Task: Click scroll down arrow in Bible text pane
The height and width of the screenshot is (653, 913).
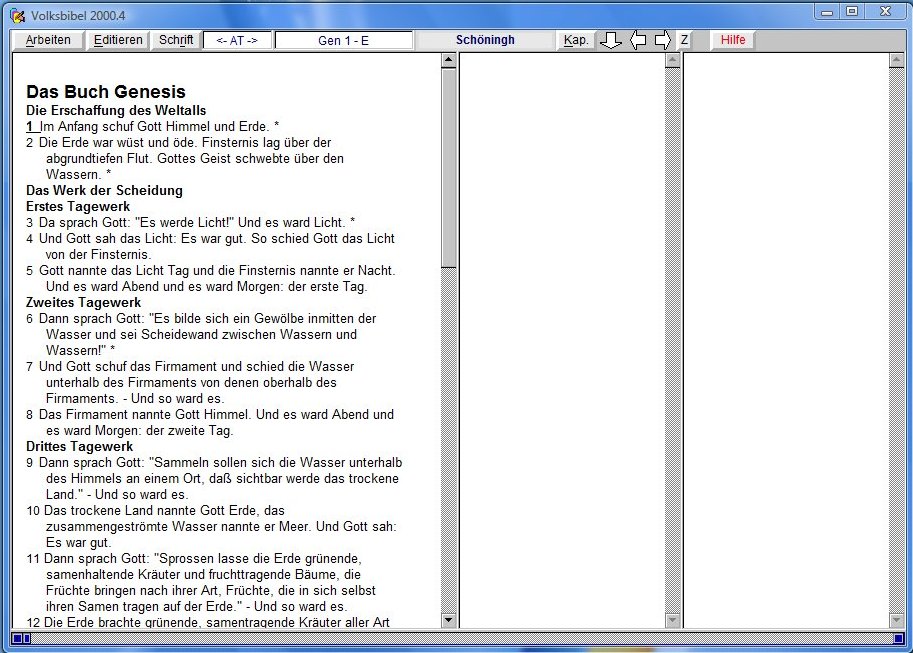Action: pyautogui.click(x=448, y=620)
